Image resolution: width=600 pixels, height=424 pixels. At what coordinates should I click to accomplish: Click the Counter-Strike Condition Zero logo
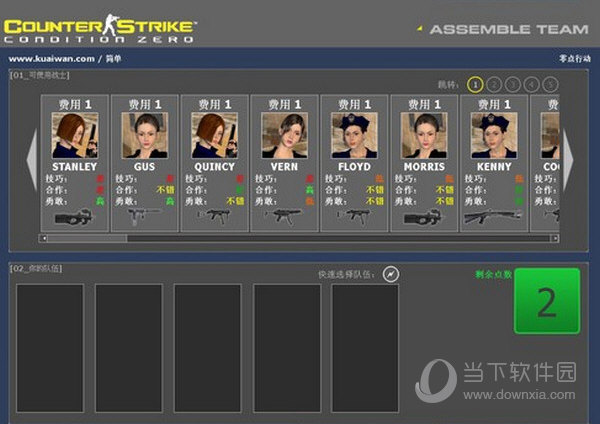[x=100, y=29]
